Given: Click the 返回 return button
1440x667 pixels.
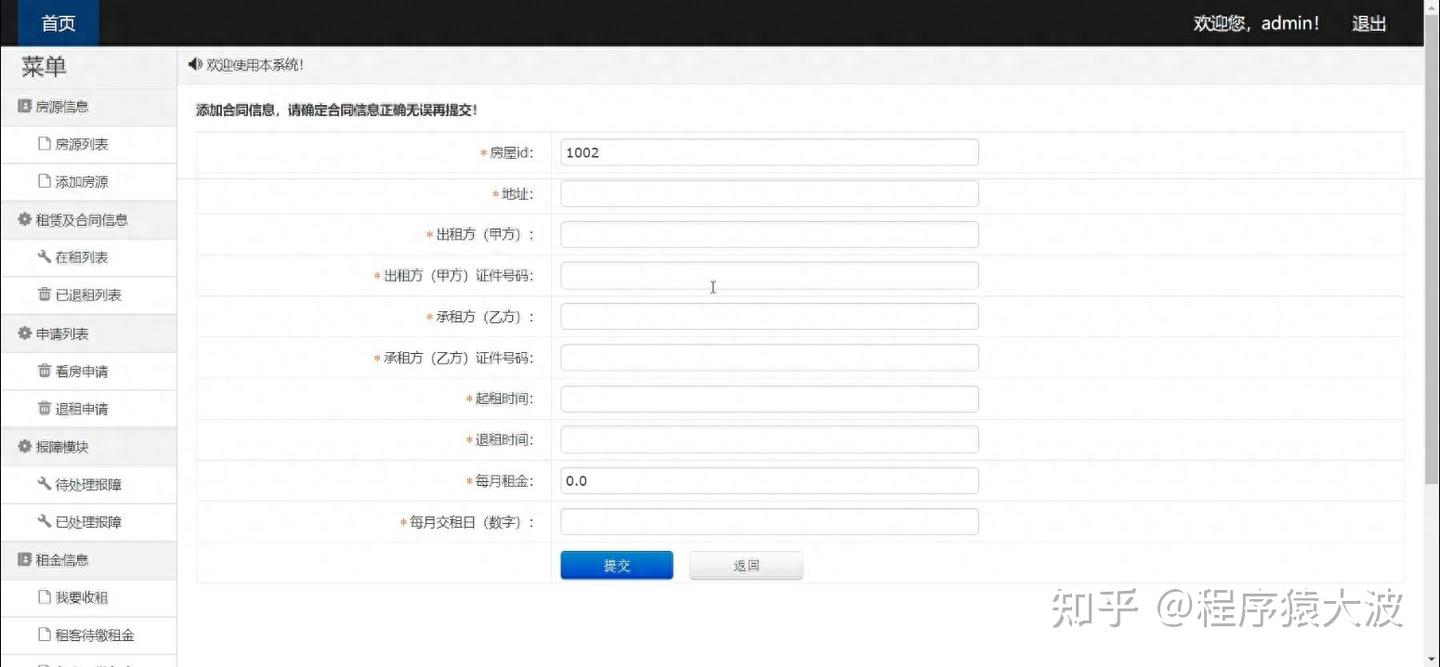Looking at the screenshot, I should [745, 564].
